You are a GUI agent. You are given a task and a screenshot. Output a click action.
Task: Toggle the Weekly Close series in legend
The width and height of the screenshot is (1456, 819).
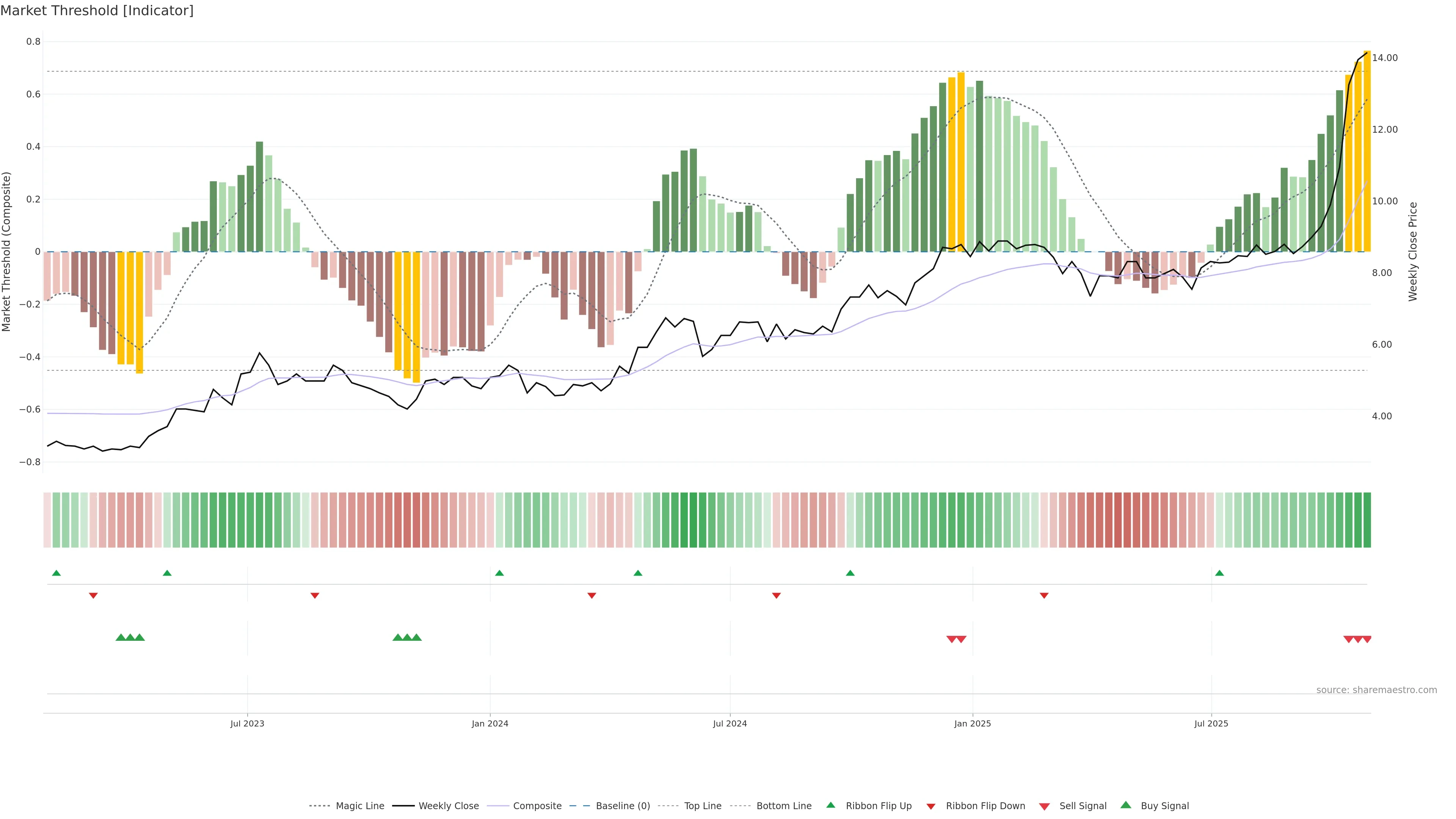448,806
